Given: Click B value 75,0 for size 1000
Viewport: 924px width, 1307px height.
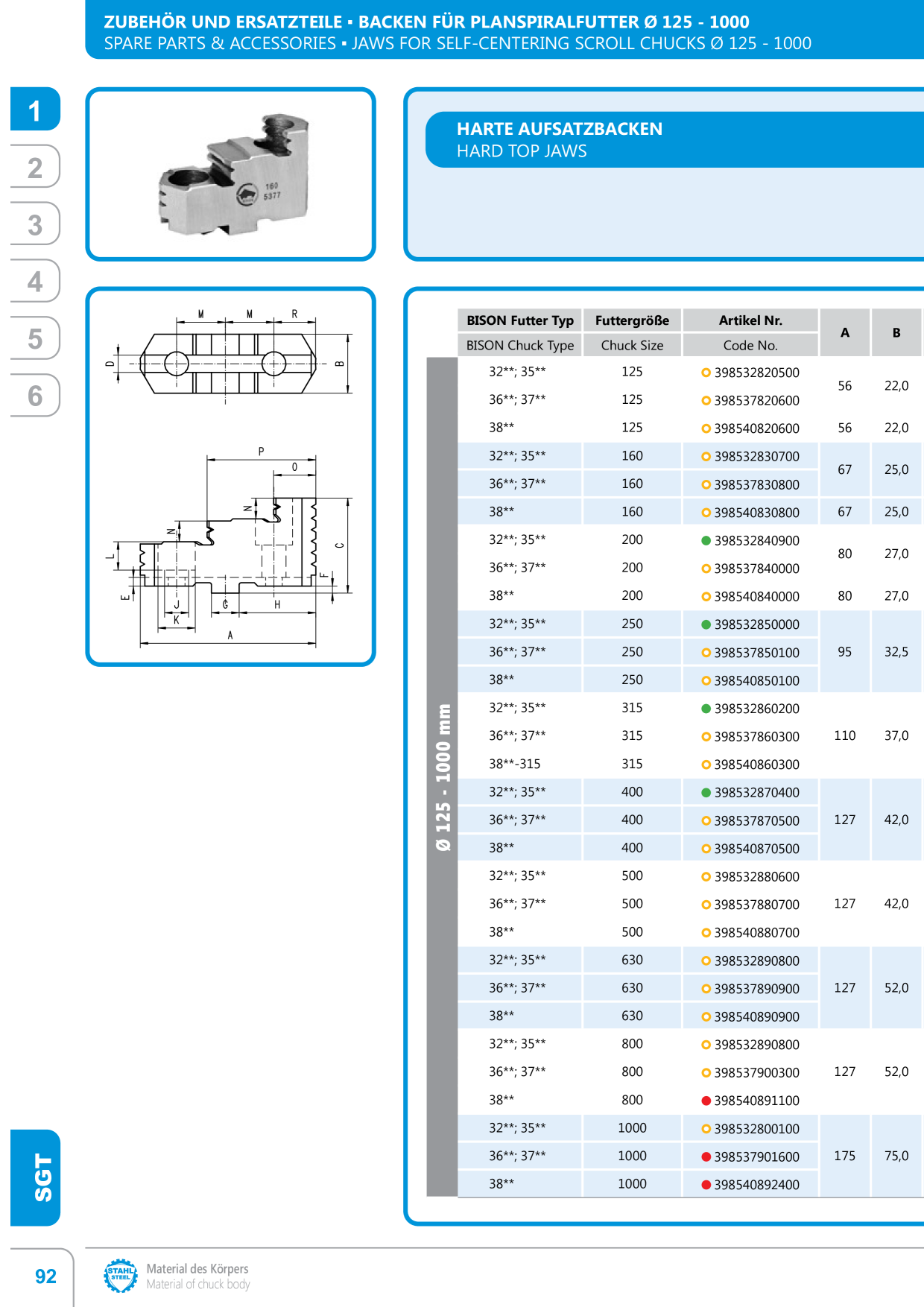Looking at the screenshot, I should (x=896, y=1156).
